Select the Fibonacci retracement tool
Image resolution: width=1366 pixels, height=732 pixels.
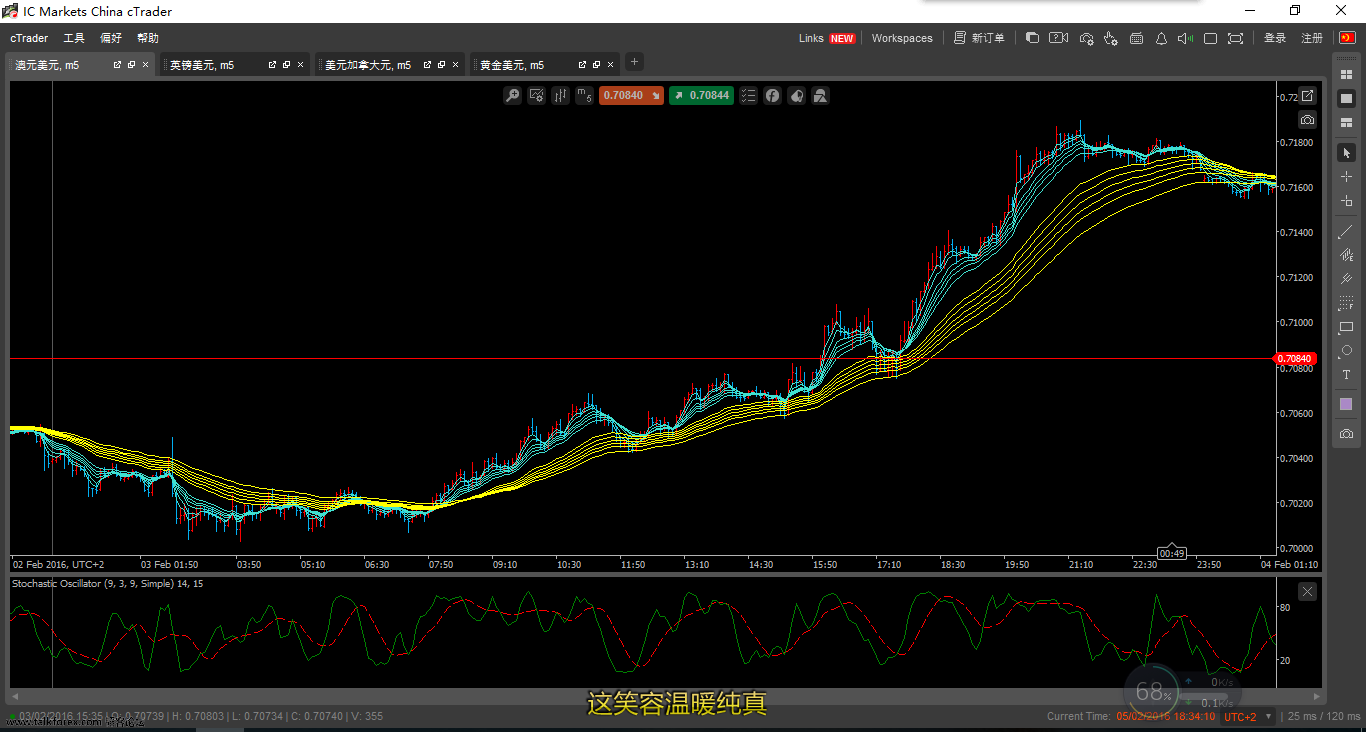click(1346, 303)
